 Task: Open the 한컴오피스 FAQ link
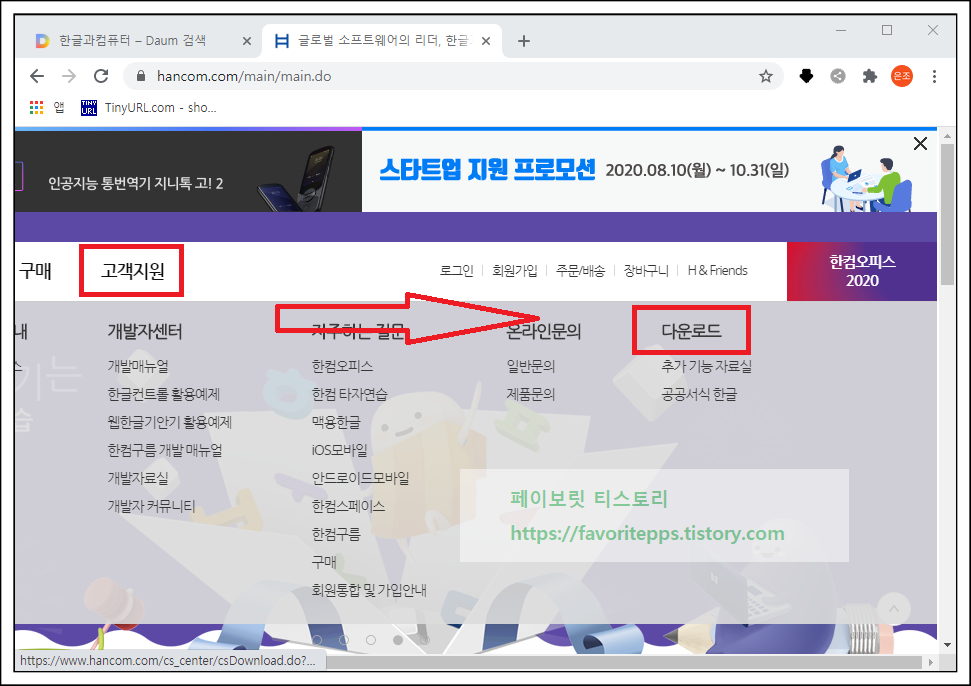click(342, 366)
